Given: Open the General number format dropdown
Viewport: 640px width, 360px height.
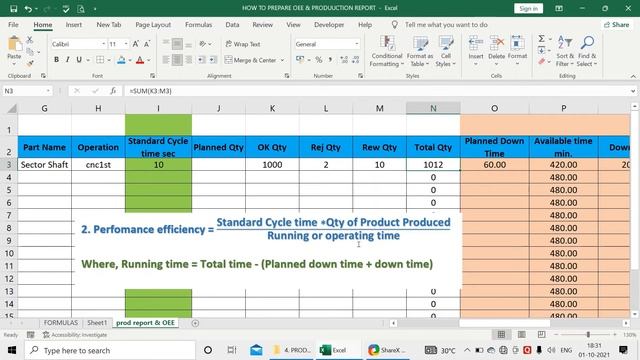Looking at the screenshot, I should tap(356, 44).
